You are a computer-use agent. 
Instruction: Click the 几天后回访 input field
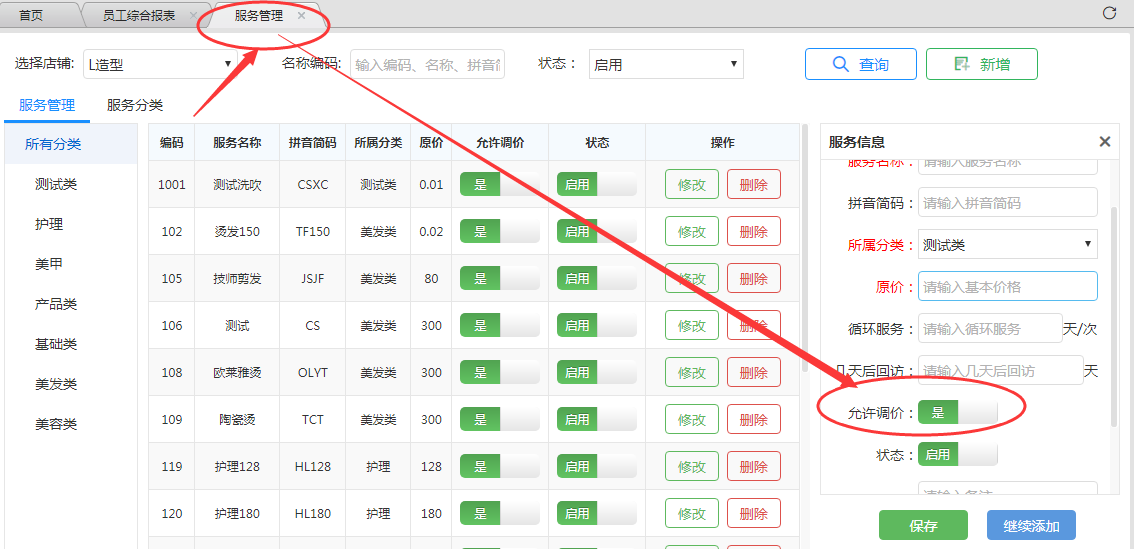pyautogui.click(x=1000, y=370)
